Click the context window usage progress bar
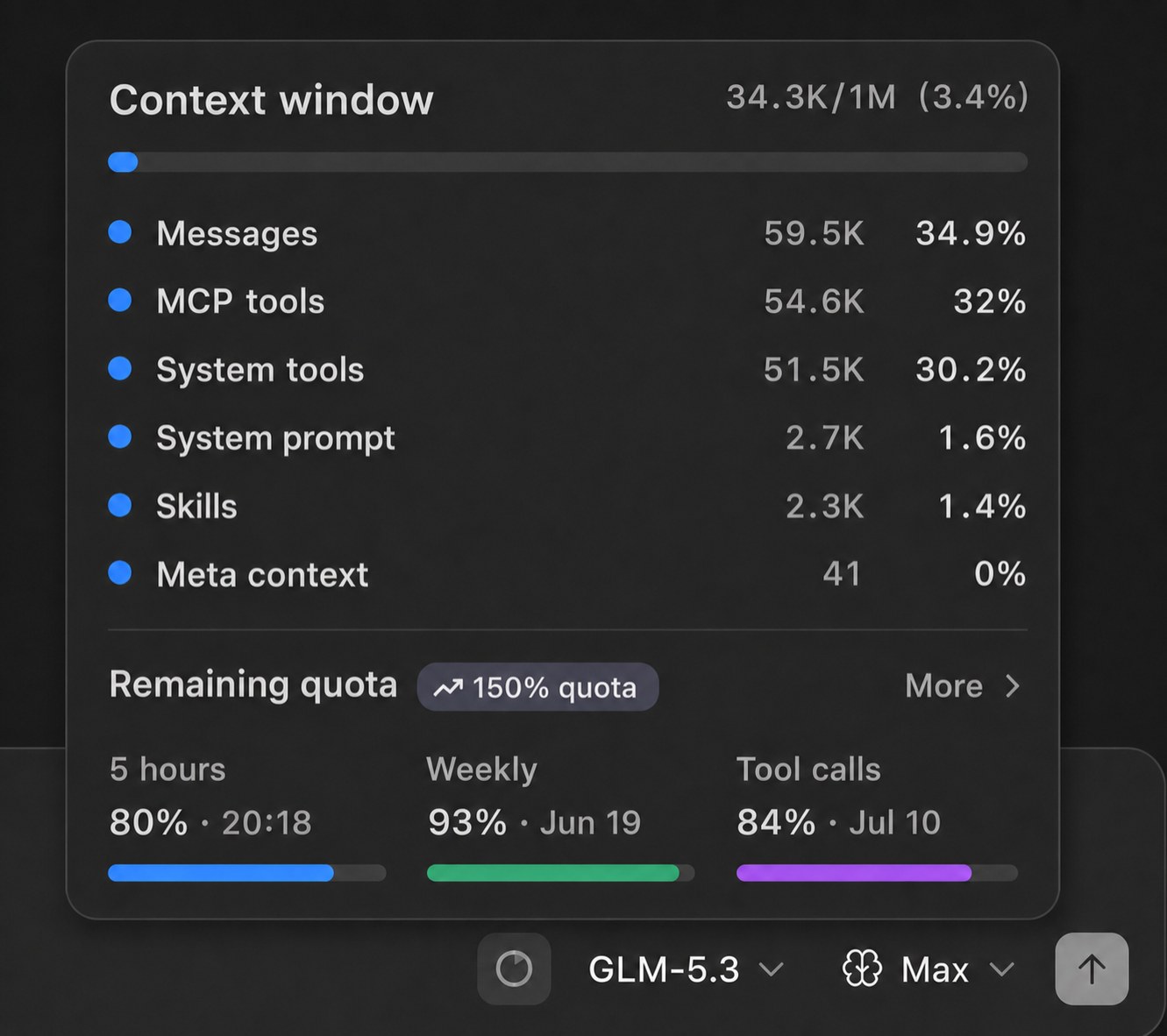 coord(567,162)
